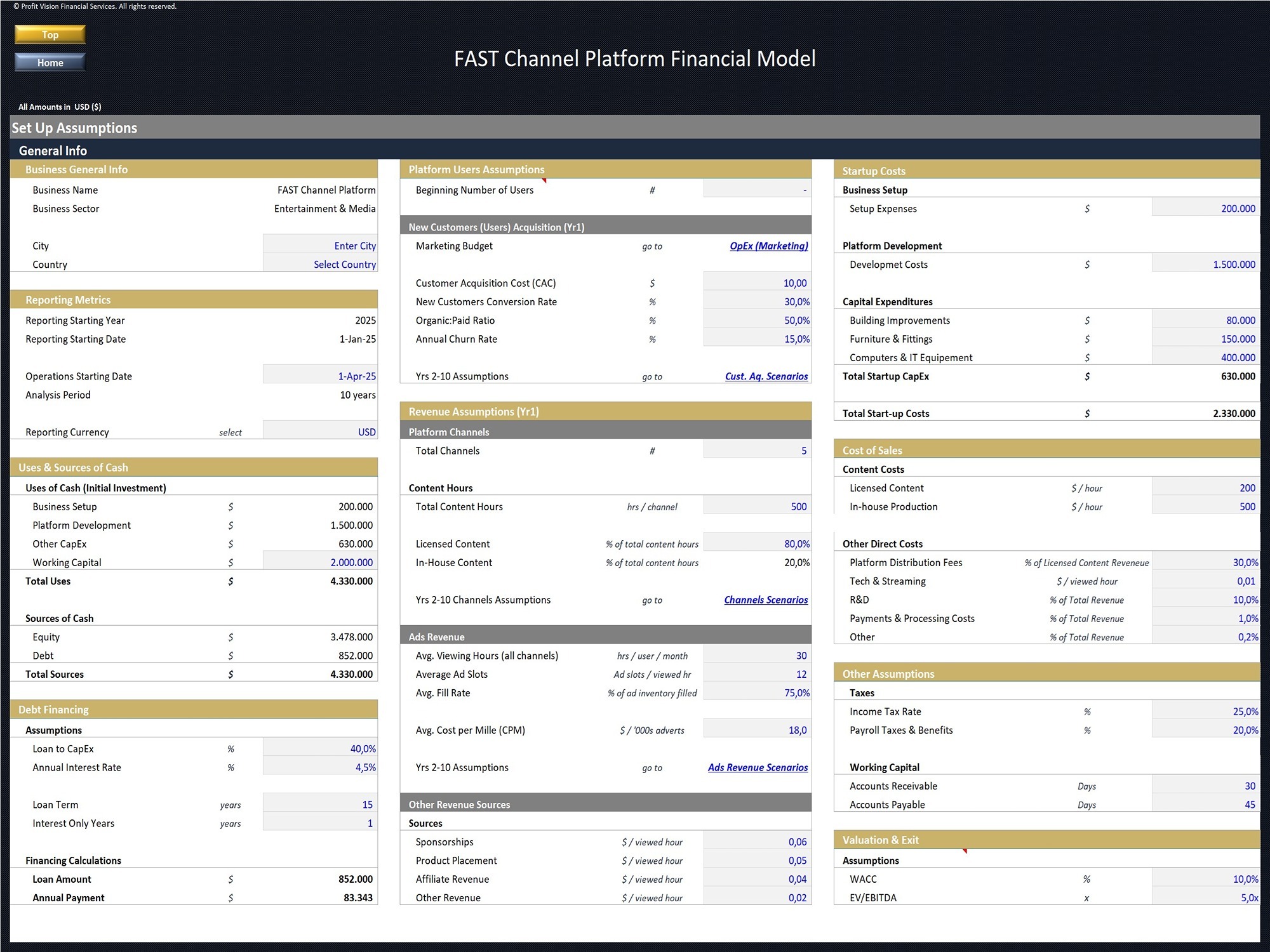1270x952 pixels.
Task: Open the Cust. Aq. Scenarios link
Action: pyautogui.click(x=766, y=376)
